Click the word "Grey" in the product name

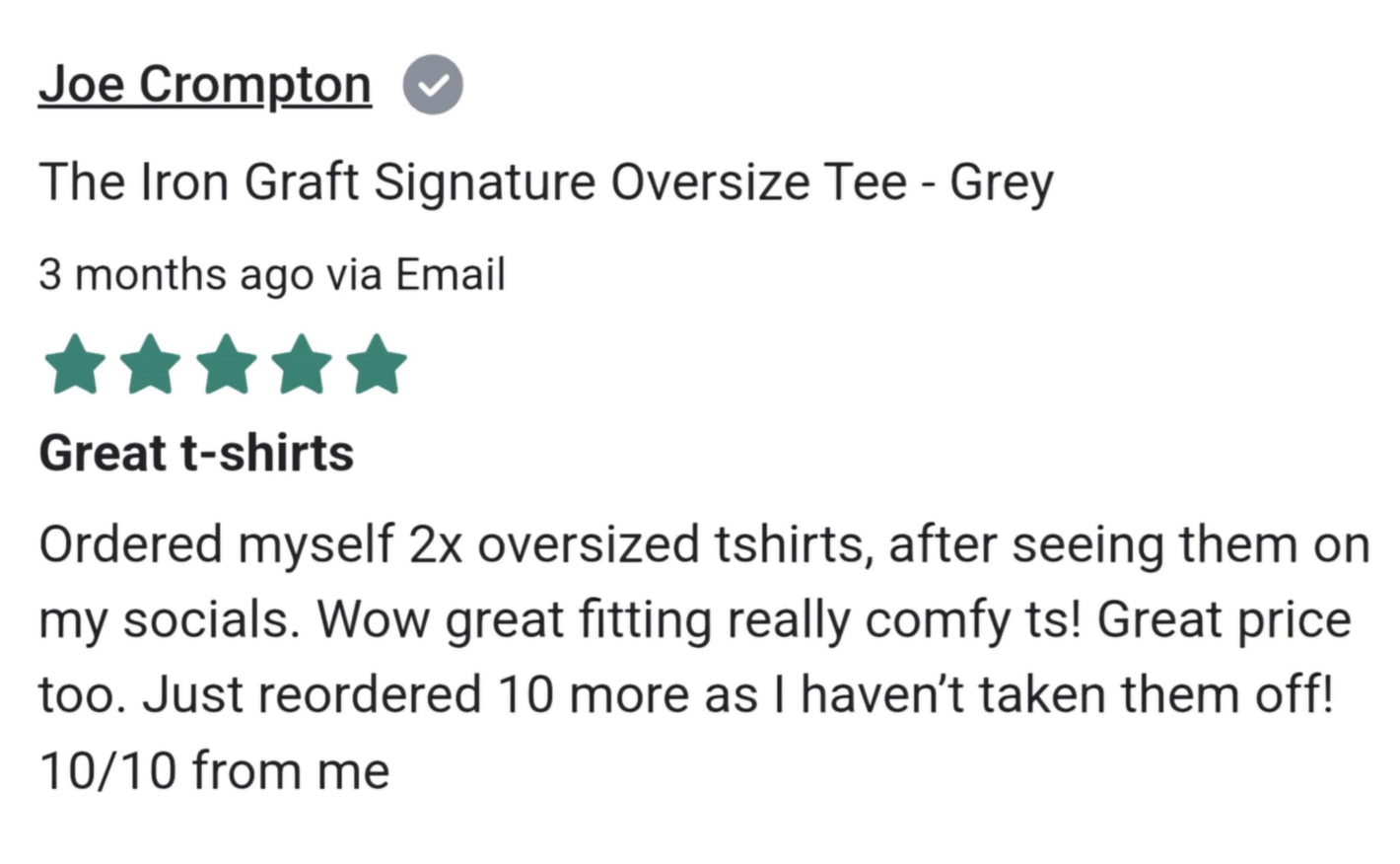click(1002, 184)
